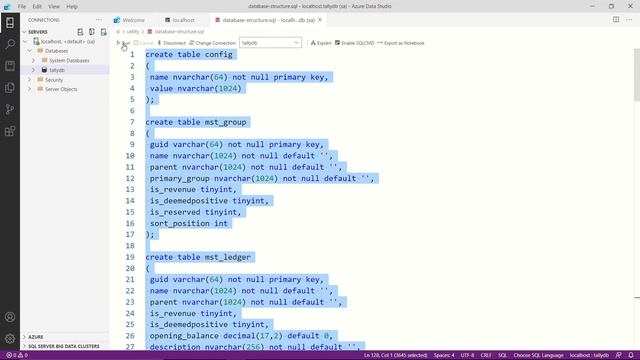Click the Split Editor icon
Screen dimensions: 640x360
click(616, 20)
